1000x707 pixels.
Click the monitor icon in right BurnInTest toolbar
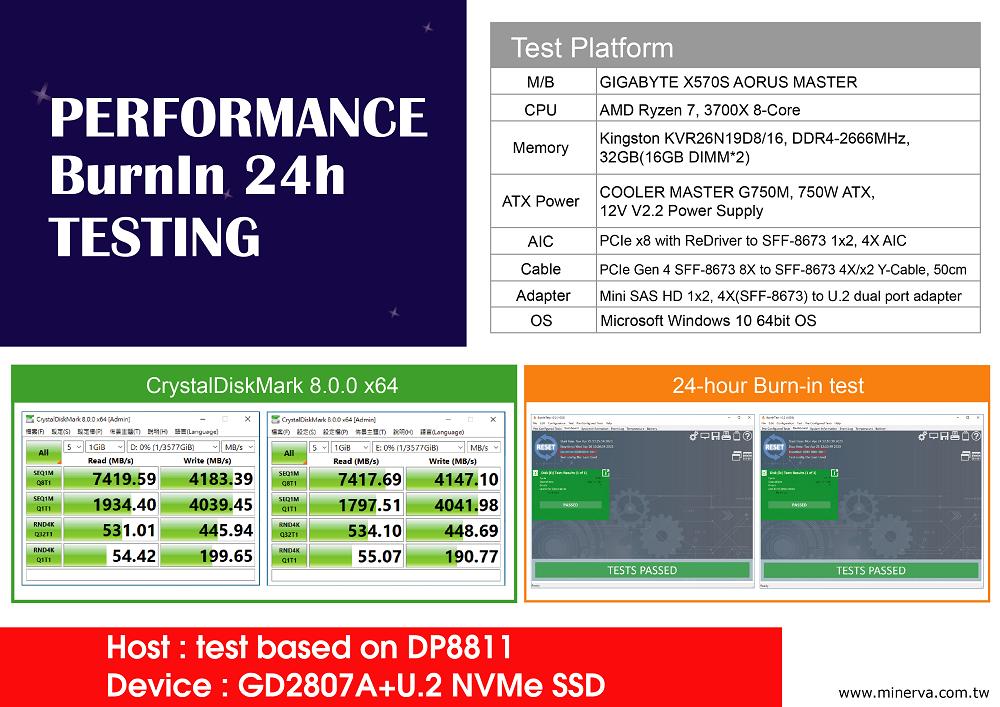tap(933, 436)
